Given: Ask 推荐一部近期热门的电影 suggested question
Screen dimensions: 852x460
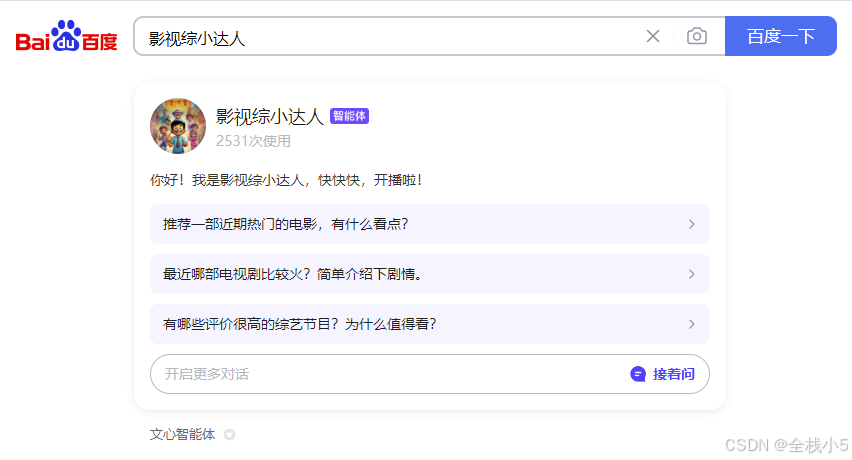Looking at the screenshot, I should (430, 224).
